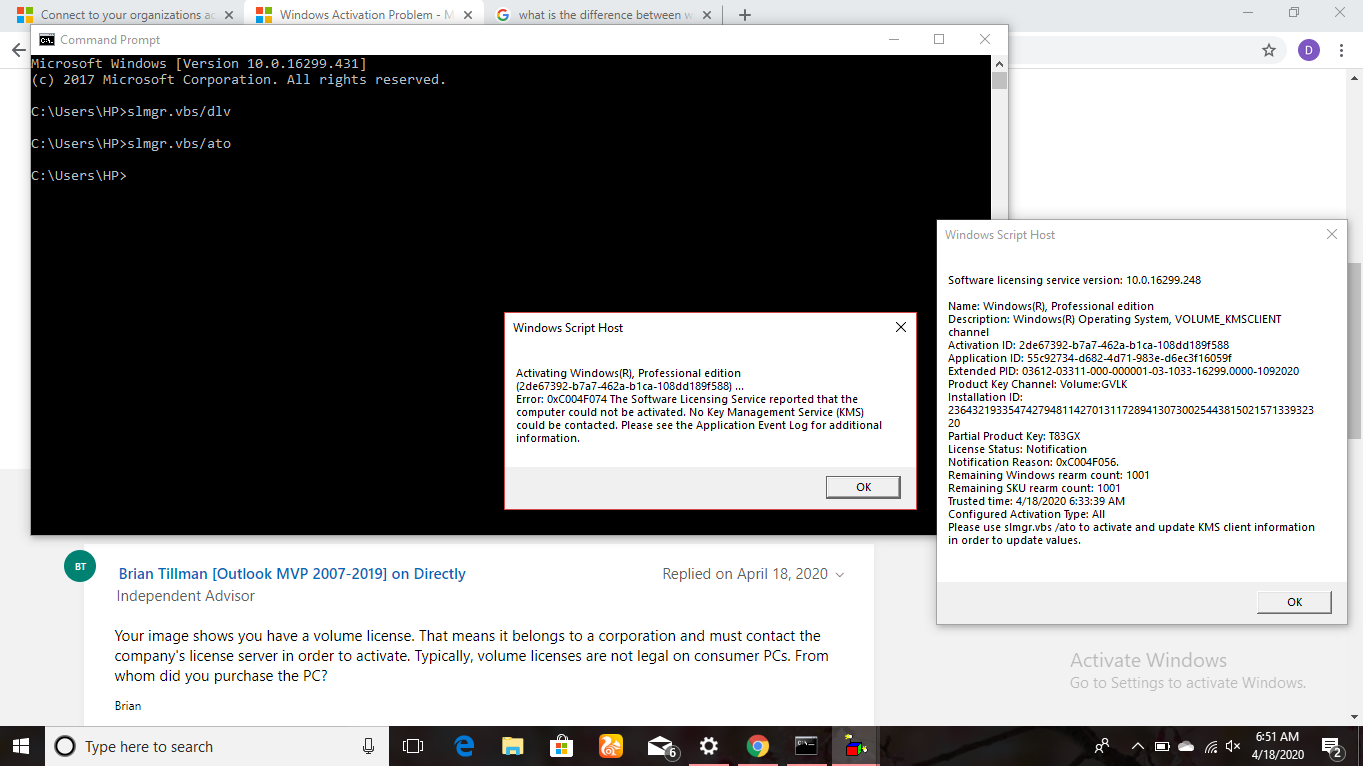Click the Windows Script Host taskbar icon
Screen dimensions: 1363x766
(855, 746)
